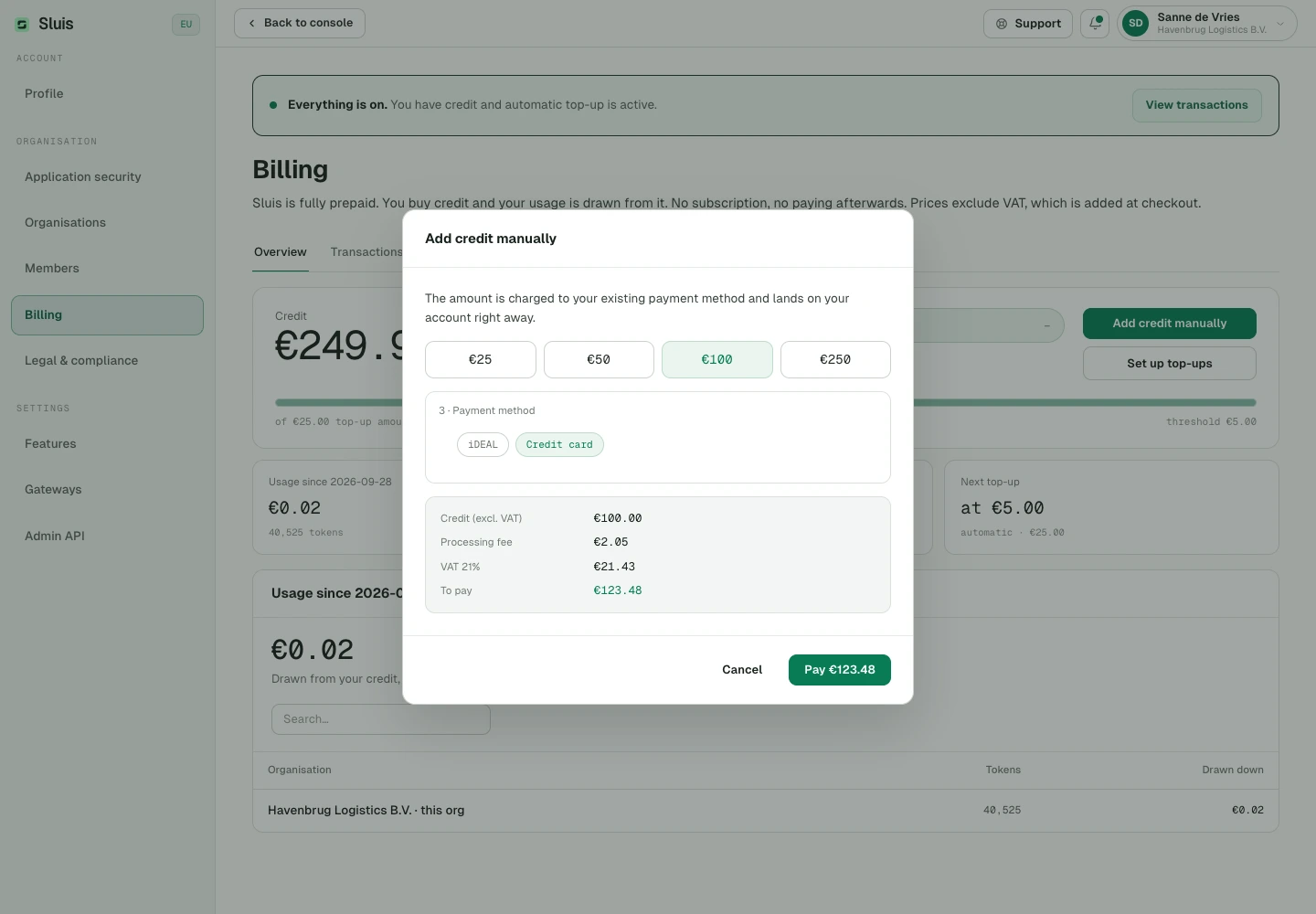Click the Support button
The image size is (1316, 914).
(x=1028, y=24)
